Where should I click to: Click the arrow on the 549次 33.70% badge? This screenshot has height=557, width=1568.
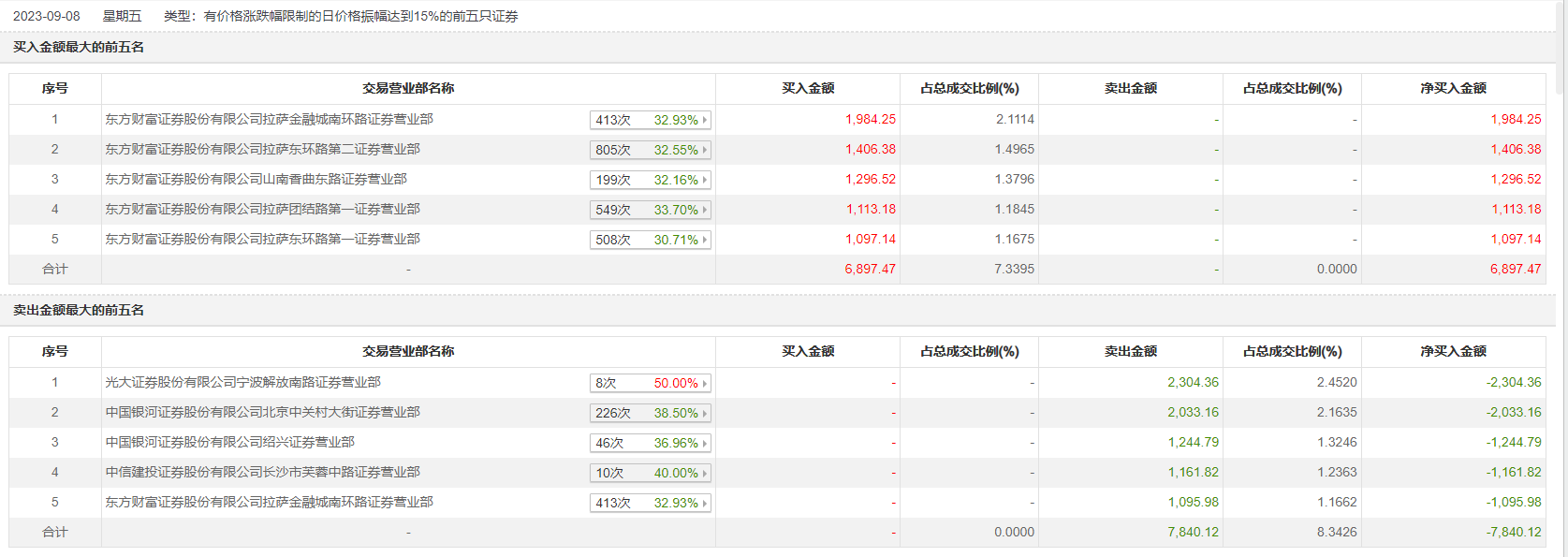tap(704, 210)
